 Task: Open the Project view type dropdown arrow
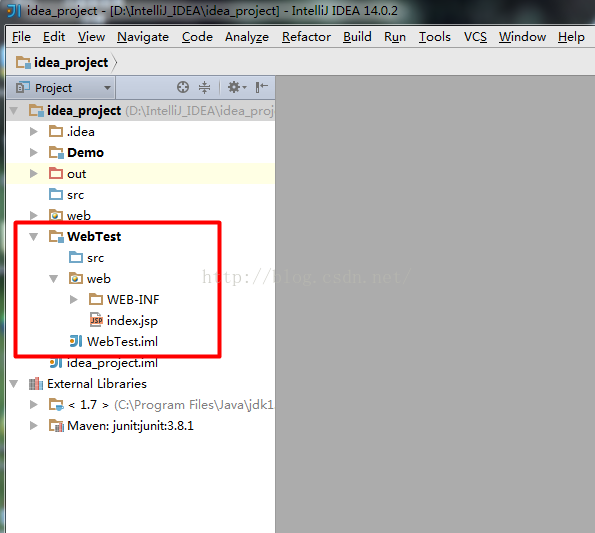pyautogui.click(x=107, y=88)
